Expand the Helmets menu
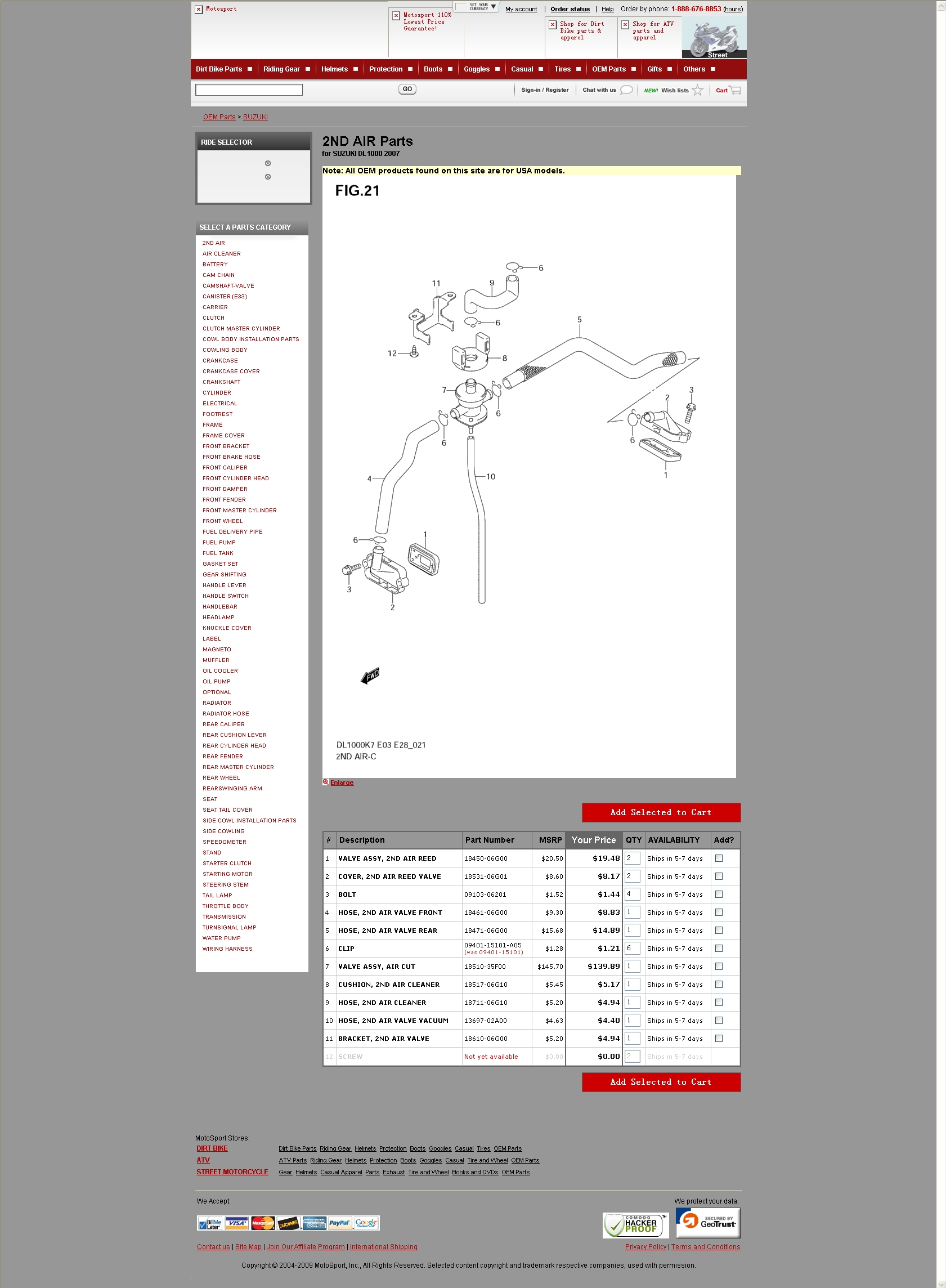Image resolution: width=946 pixels, height=1288 pixels. 339,69
